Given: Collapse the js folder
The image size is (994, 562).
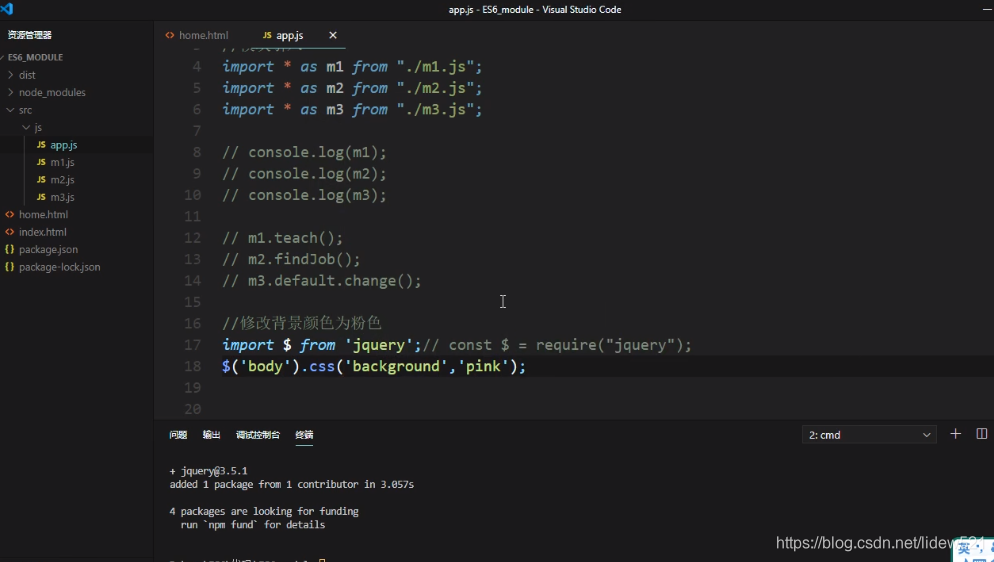Looking at the screenshot, I should [38, 127].
